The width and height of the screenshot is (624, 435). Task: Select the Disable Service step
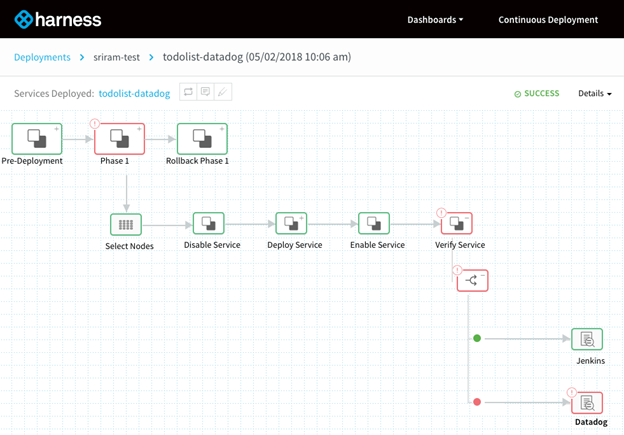[209, 223]
